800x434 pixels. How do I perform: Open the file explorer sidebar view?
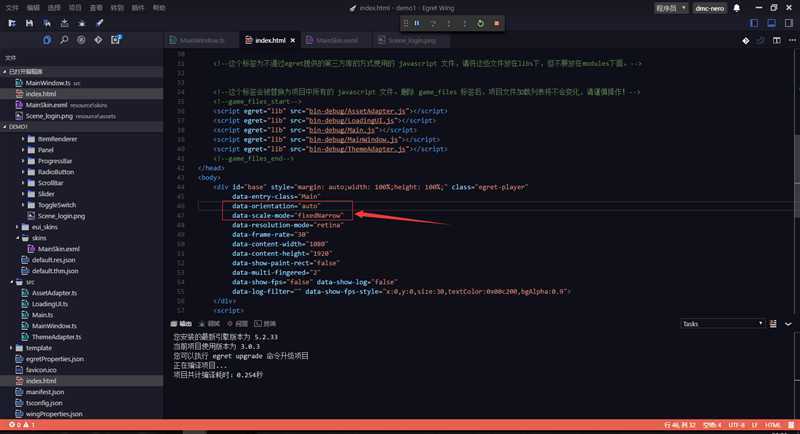[x=47, y=40]
